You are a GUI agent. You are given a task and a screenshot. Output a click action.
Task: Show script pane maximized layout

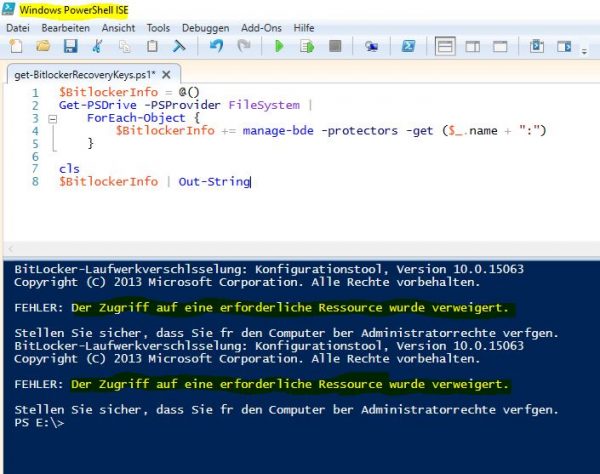tap(500, 47)
